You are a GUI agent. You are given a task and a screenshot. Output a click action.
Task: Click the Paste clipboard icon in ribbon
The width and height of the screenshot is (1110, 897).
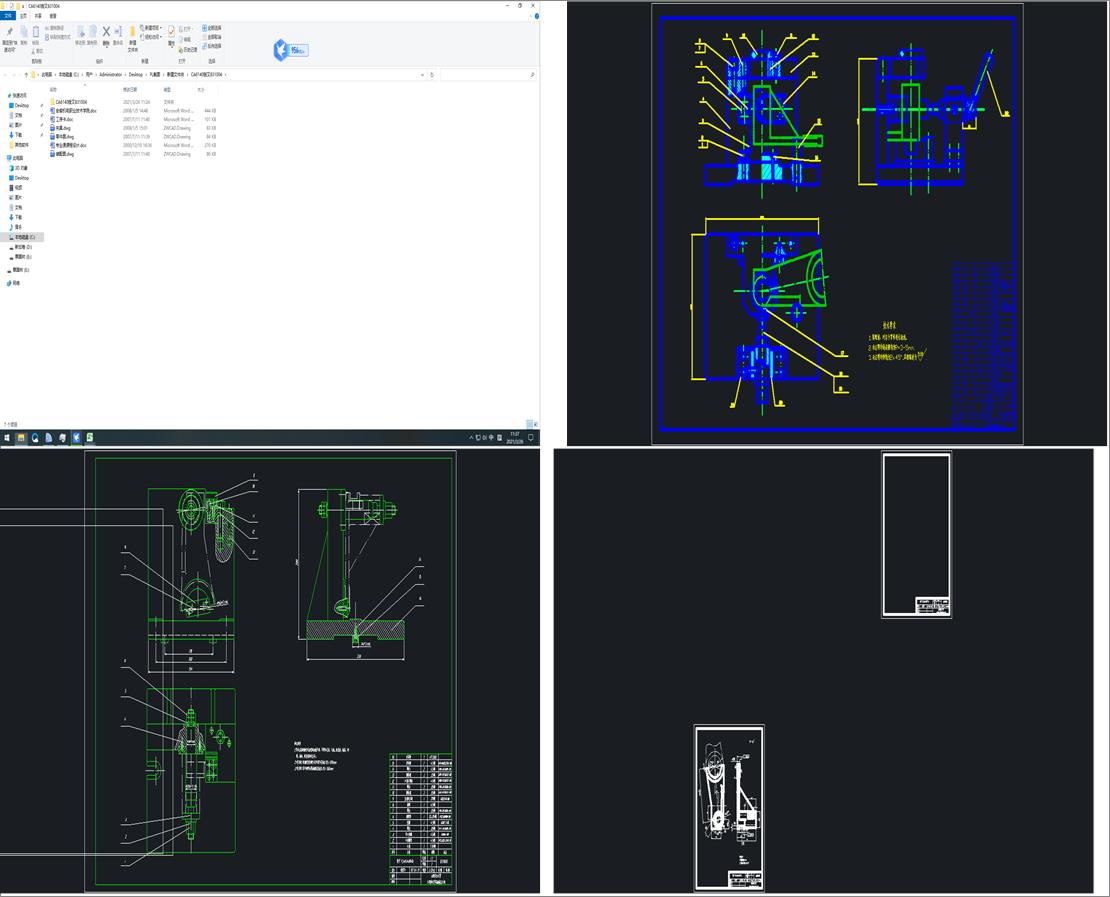(36, 32)
